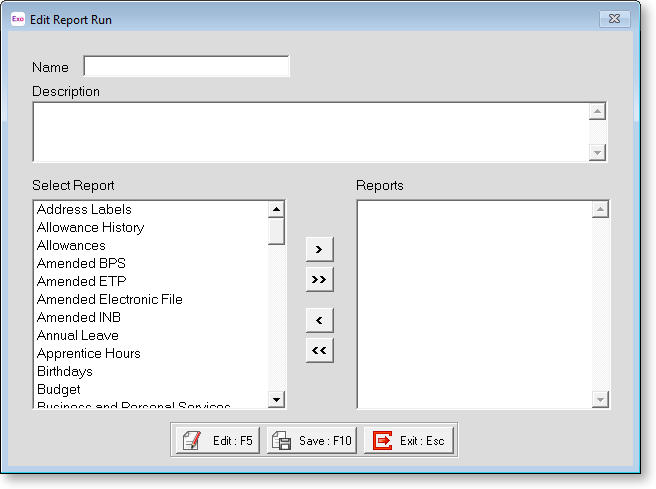Pick Annual Leave in the report list
656x489 pixels.
(x=77, y=336)
